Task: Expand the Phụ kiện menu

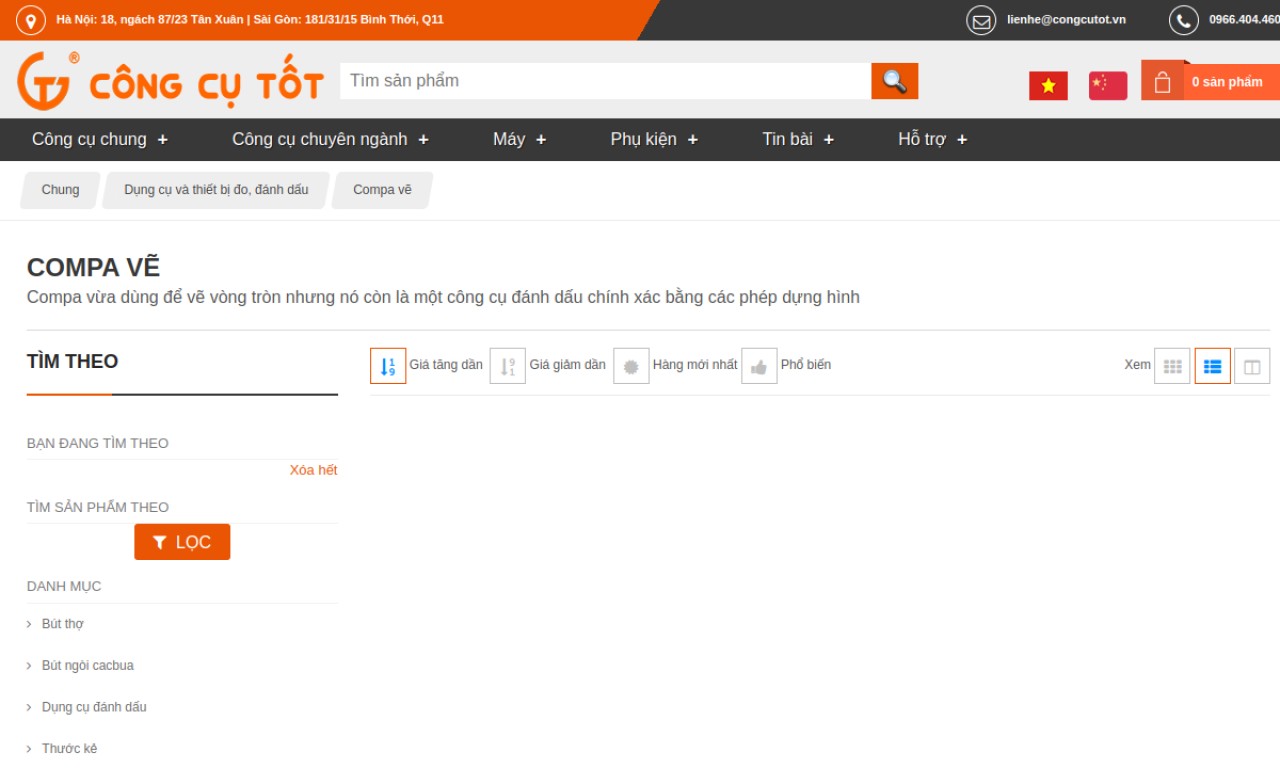Action: pos(654,139)
